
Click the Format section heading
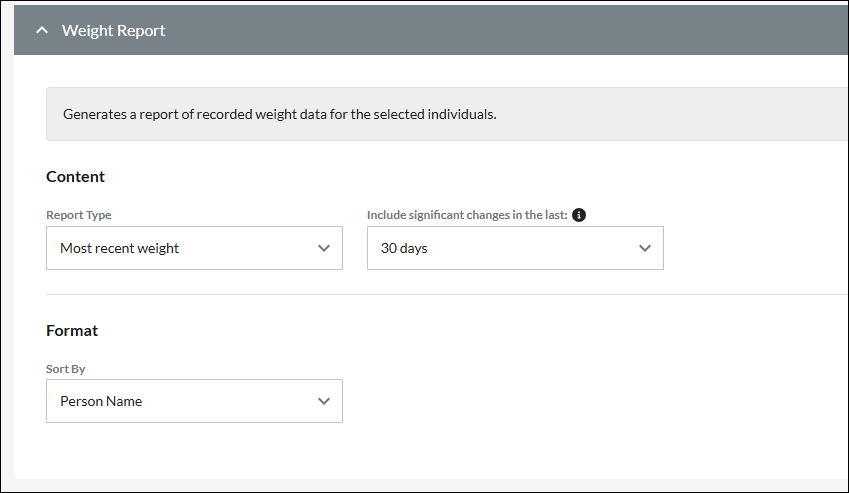coord(72,331)
